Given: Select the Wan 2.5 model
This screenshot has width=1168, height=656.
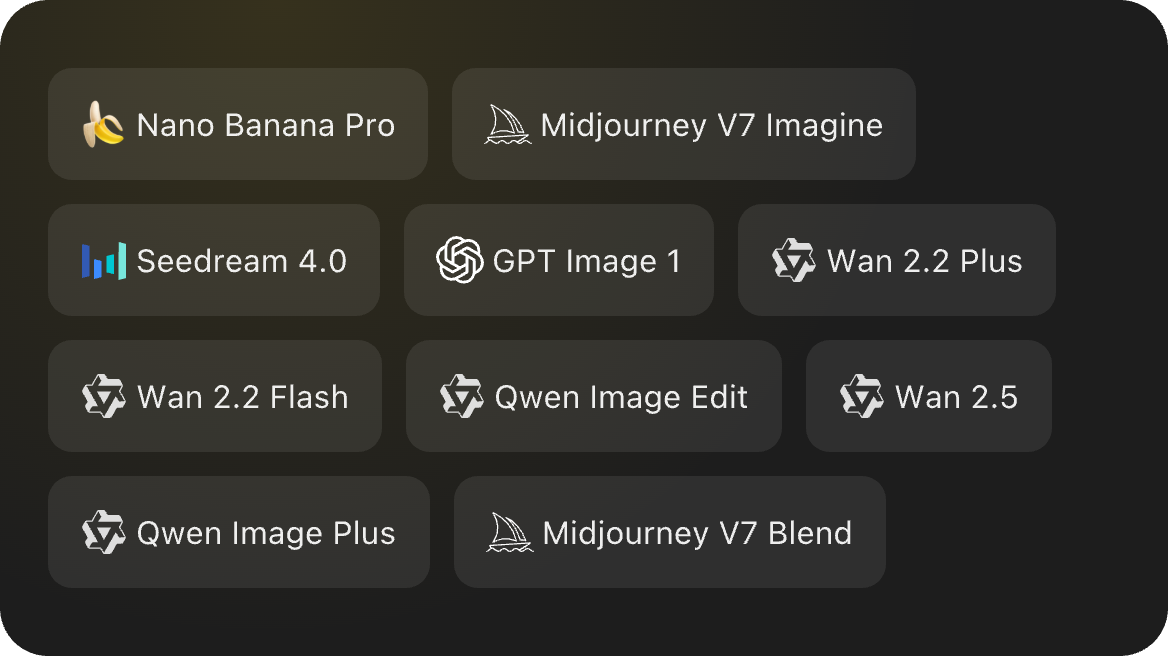Looking at the screenshot, I should (928, 396).
